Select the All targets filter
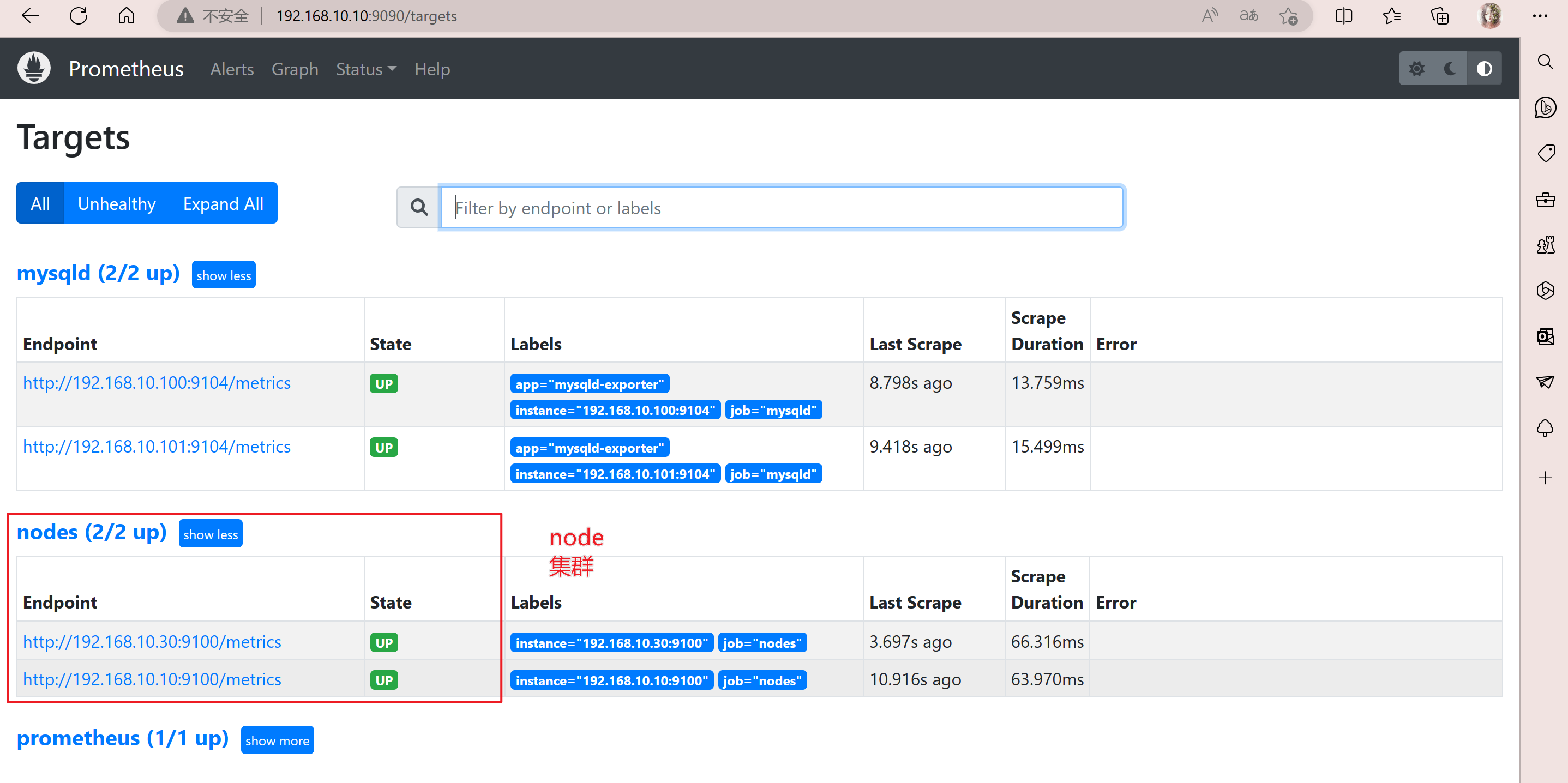Screen dimensions: 1568x783 (x=40, y=203)
